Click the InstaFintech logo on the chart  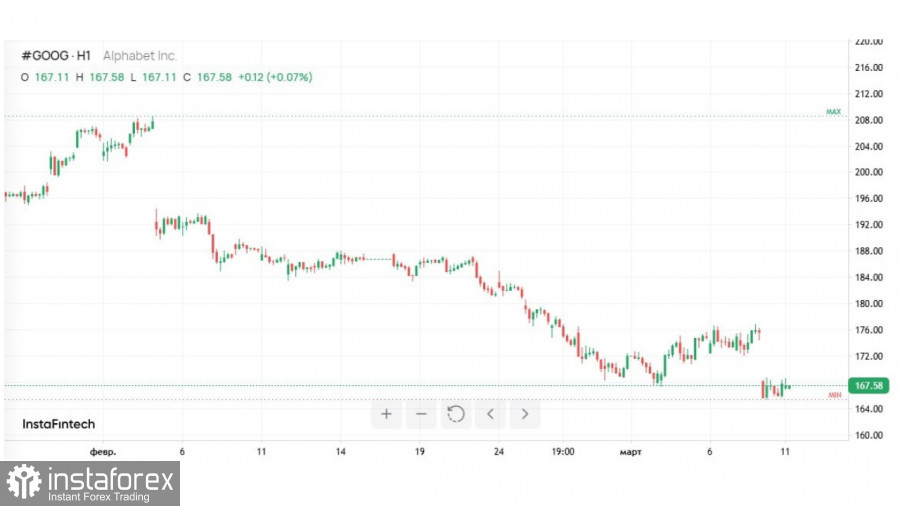click(x=57, y=424)
